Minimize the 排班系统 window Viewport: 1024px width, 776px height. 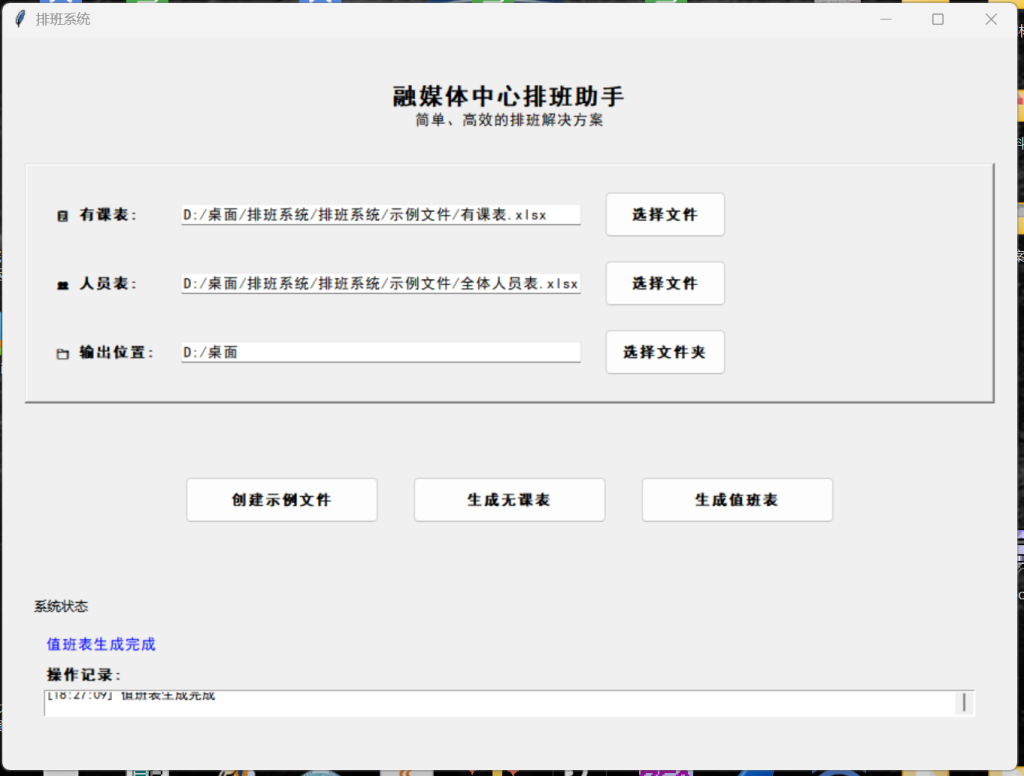886,19
